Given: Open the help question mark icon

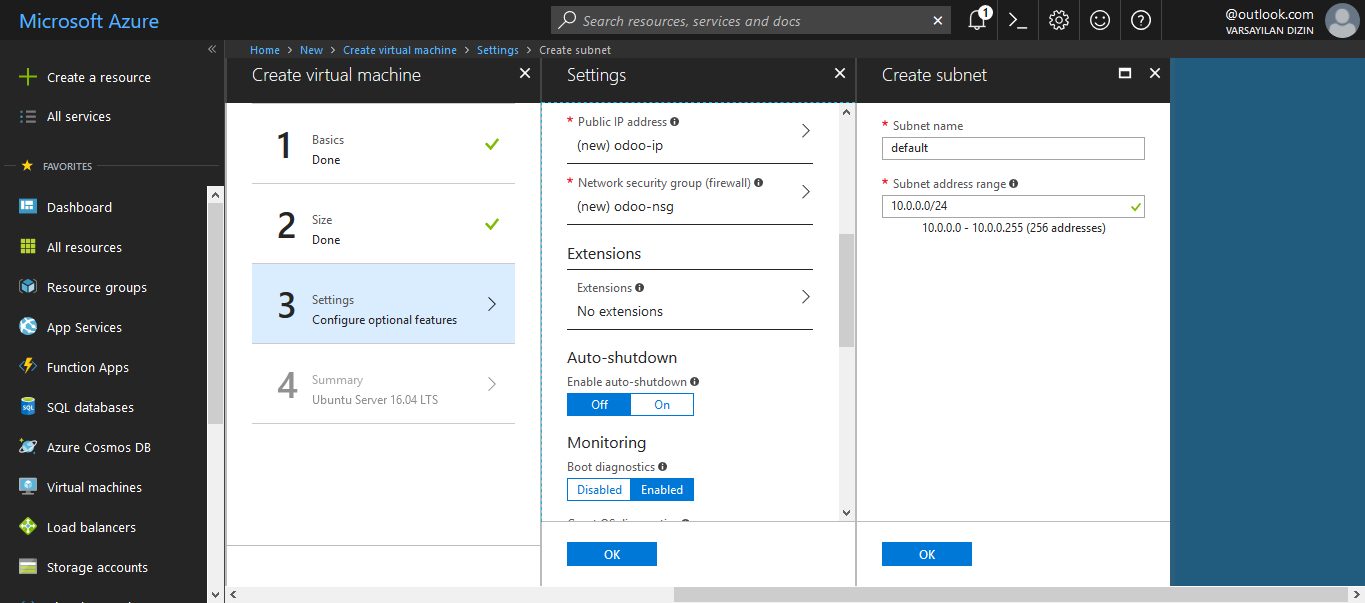Looking at the screenshot, I should click(1141, 20).
